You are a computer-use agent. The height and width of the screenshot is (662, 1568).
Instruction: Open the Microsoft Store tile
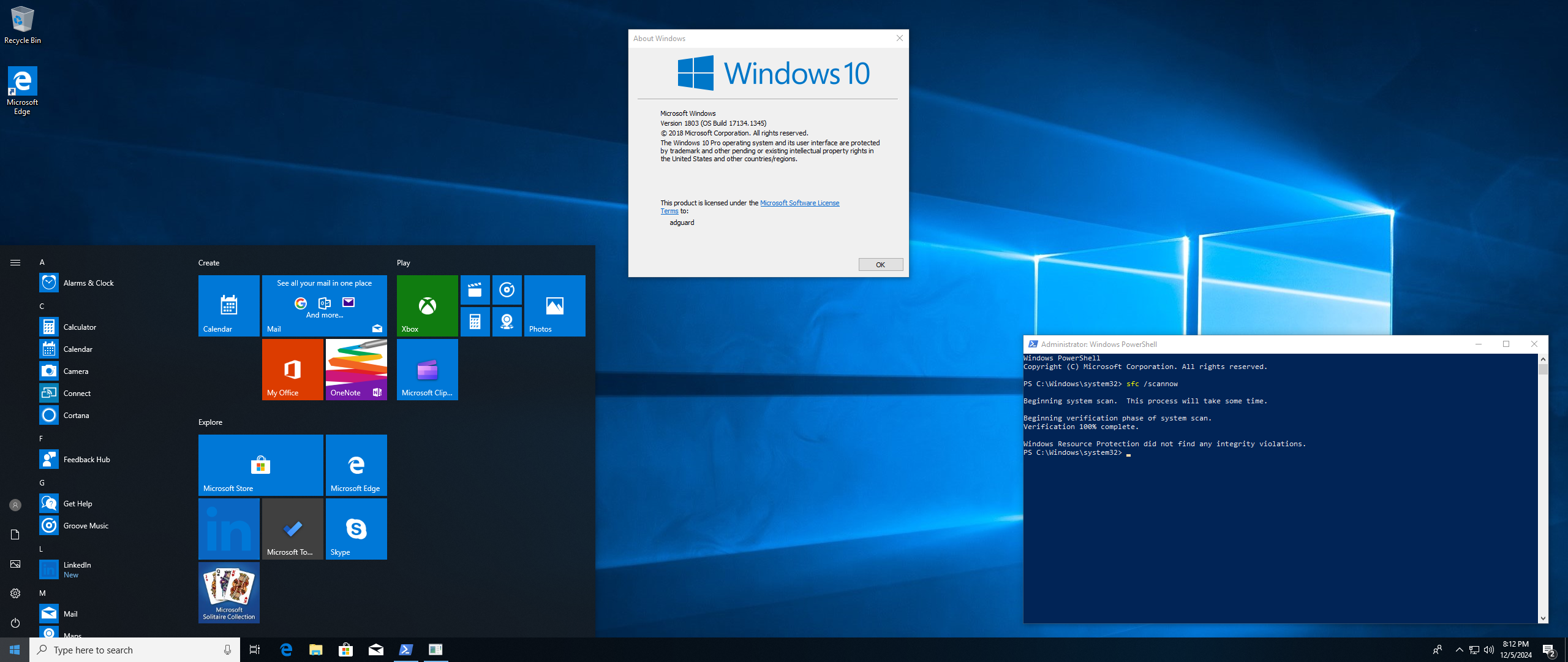click(261, 465)
